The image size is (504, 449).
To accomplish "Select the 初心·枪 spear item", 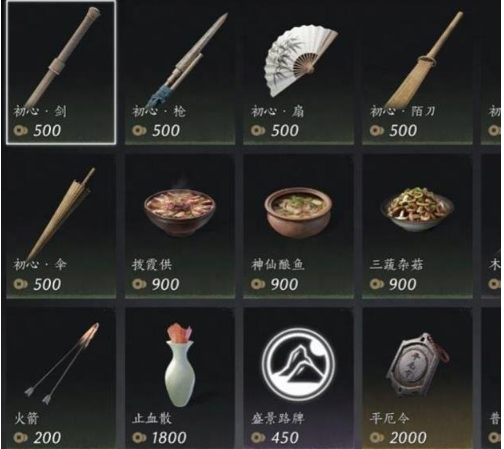I will (180, 73).
